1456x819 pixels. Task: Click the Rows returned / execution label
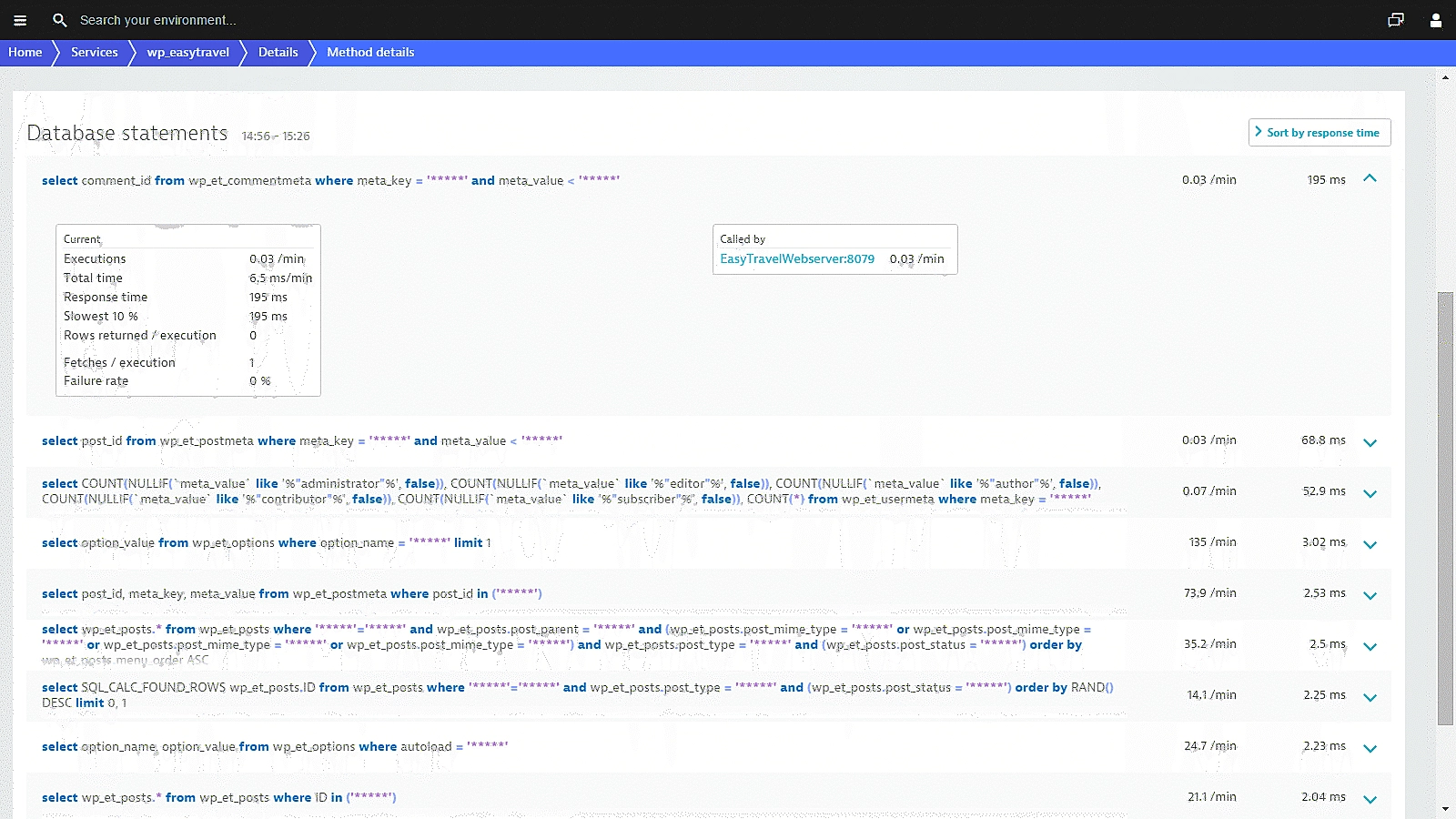pos(140,336)
